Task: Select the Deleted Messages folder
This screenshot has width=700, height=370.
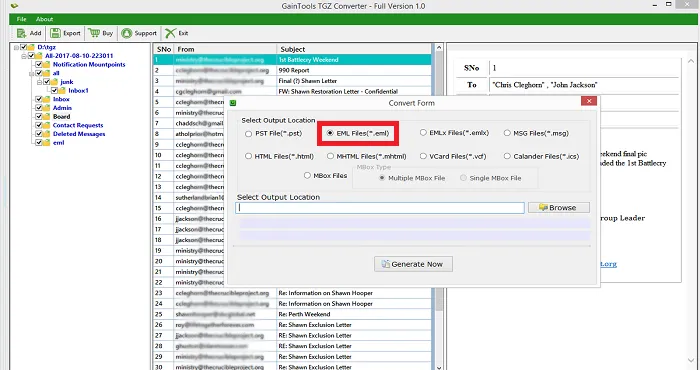Action: pyautogui.click(x=79, y=134)
